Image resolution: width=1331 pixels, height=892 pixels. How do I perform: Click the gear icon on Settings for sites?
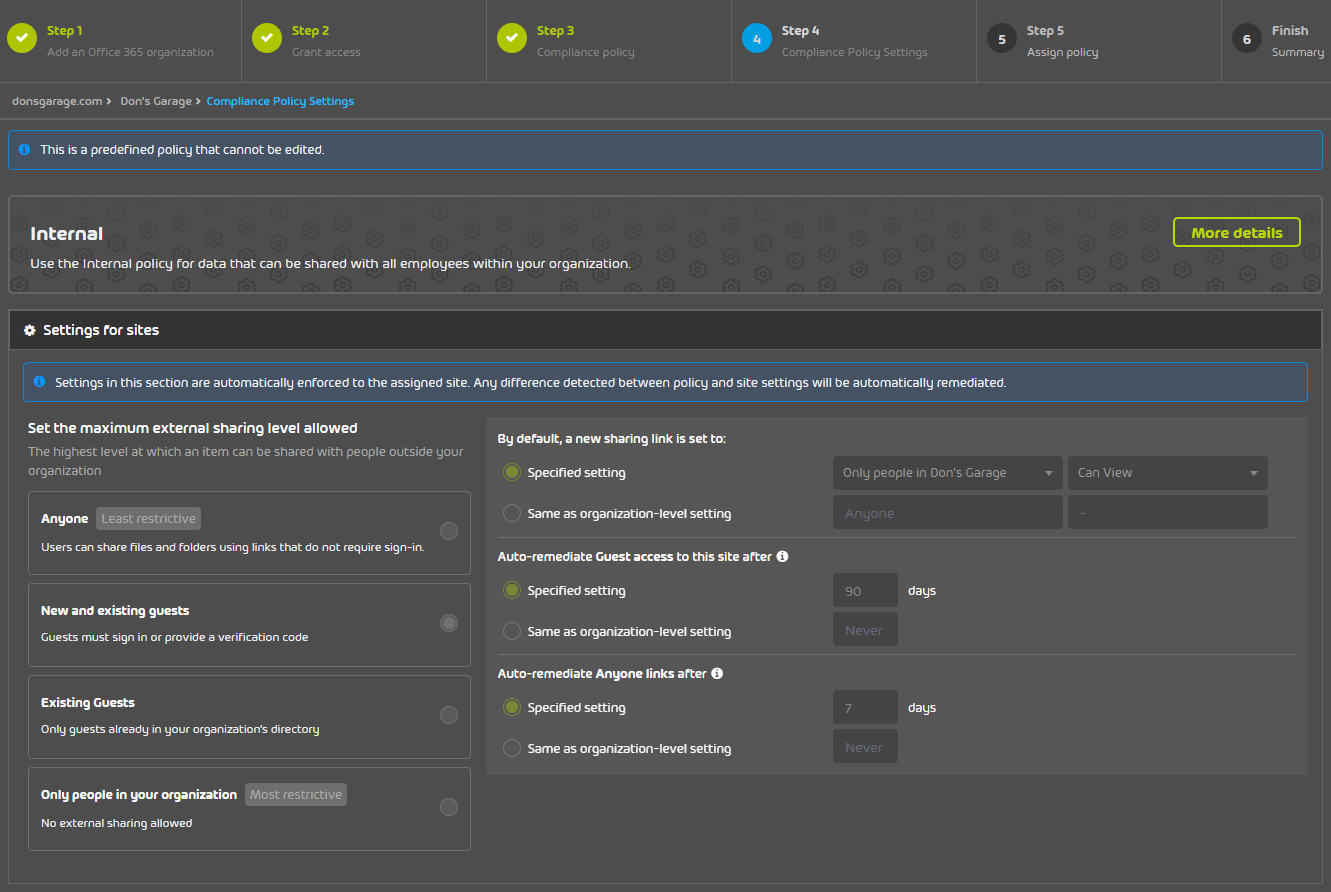coord(30,329)
